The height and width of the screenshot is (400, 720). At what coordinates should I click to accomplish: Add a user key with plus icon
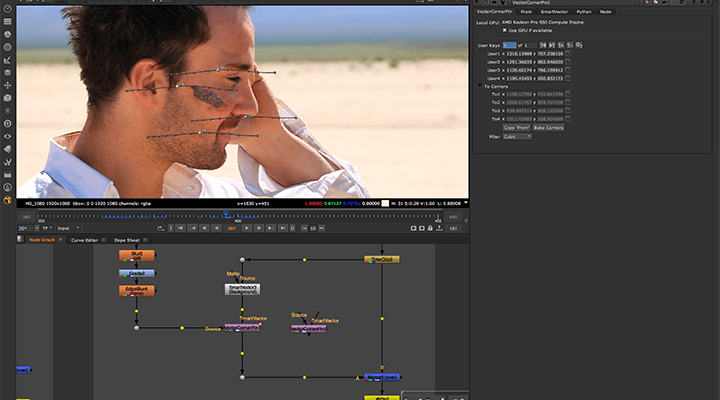click(x=561, y=45)
